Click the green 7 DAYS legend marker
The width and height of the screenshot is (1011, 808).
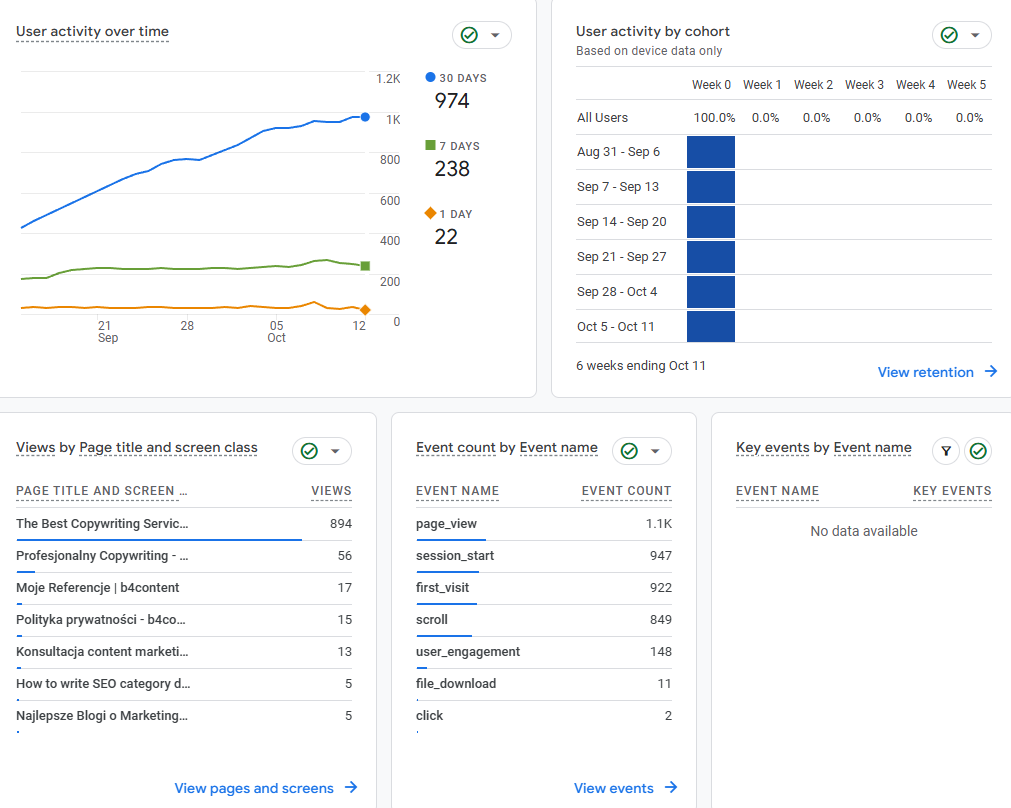431,145
